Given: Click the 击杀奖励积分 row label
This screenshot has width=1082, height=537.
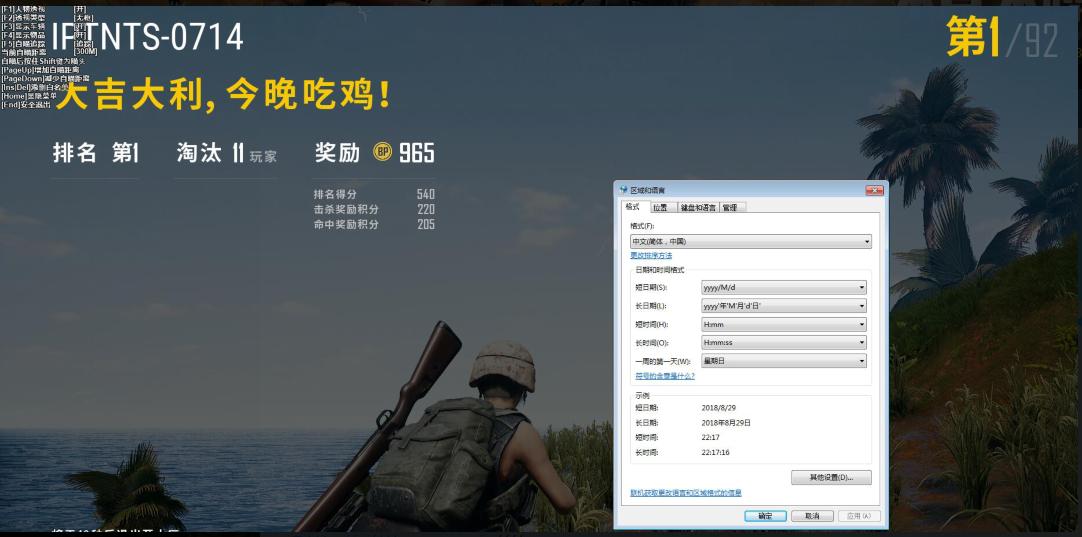Looking at the screenshot, I should (346, 209).
